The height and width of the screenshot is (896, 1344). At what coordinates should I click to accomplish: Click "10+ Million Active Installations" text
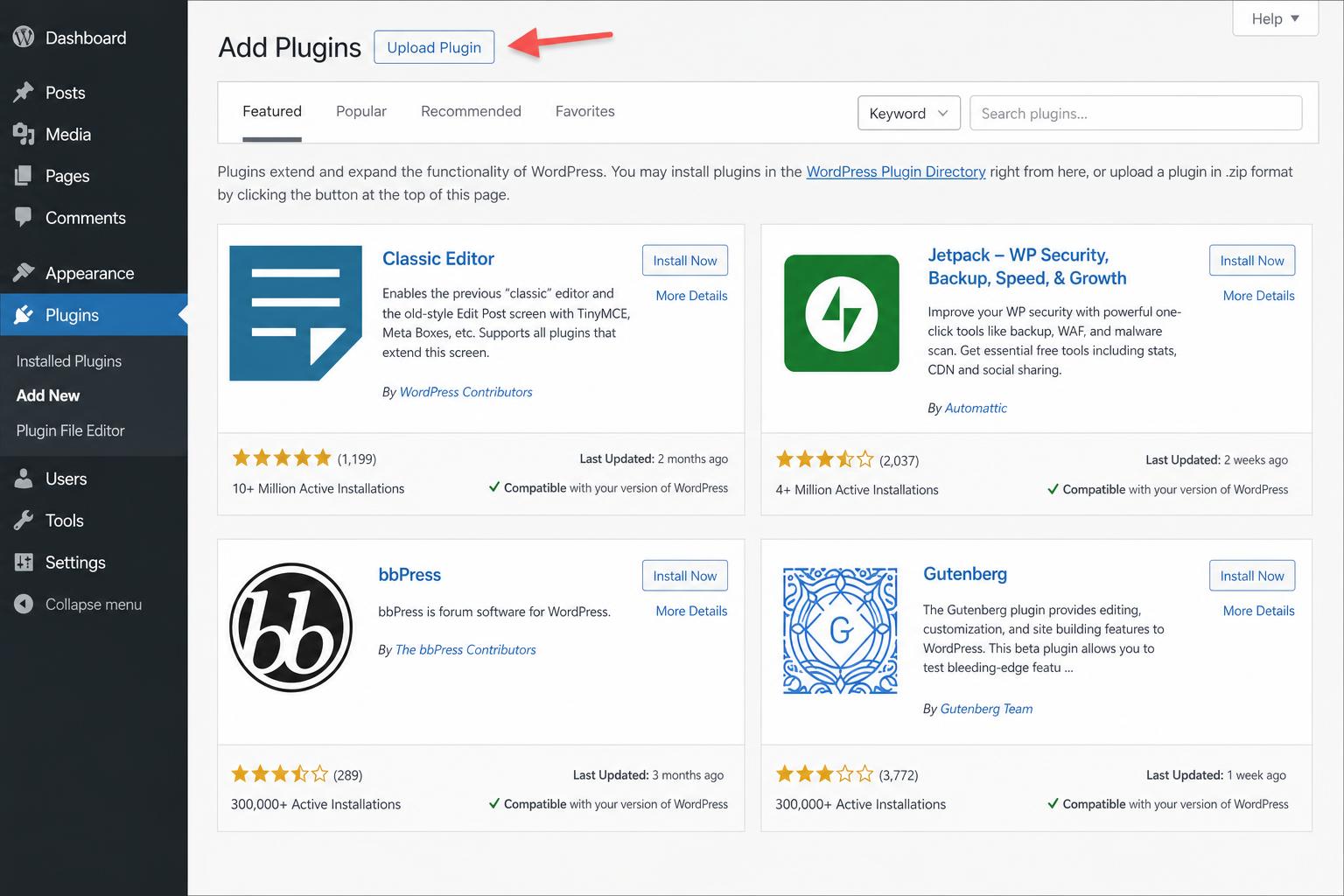coord(318,488)
